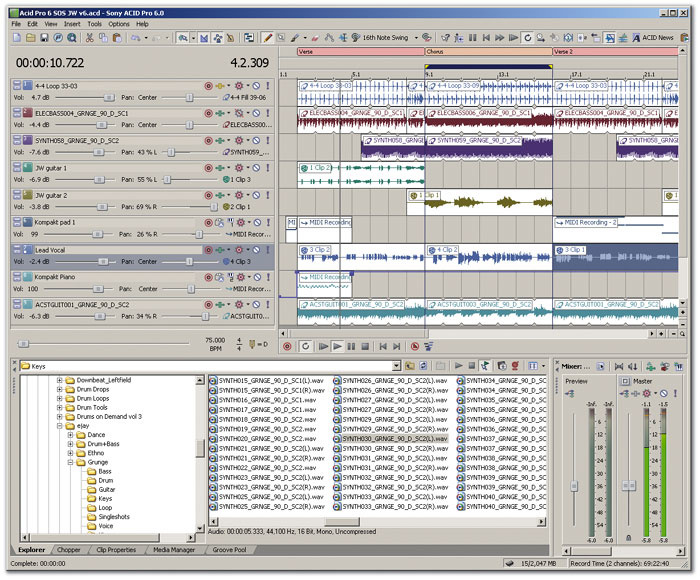
Task: Go up one folder in Explorer
Action: click(x=409, y=366)
